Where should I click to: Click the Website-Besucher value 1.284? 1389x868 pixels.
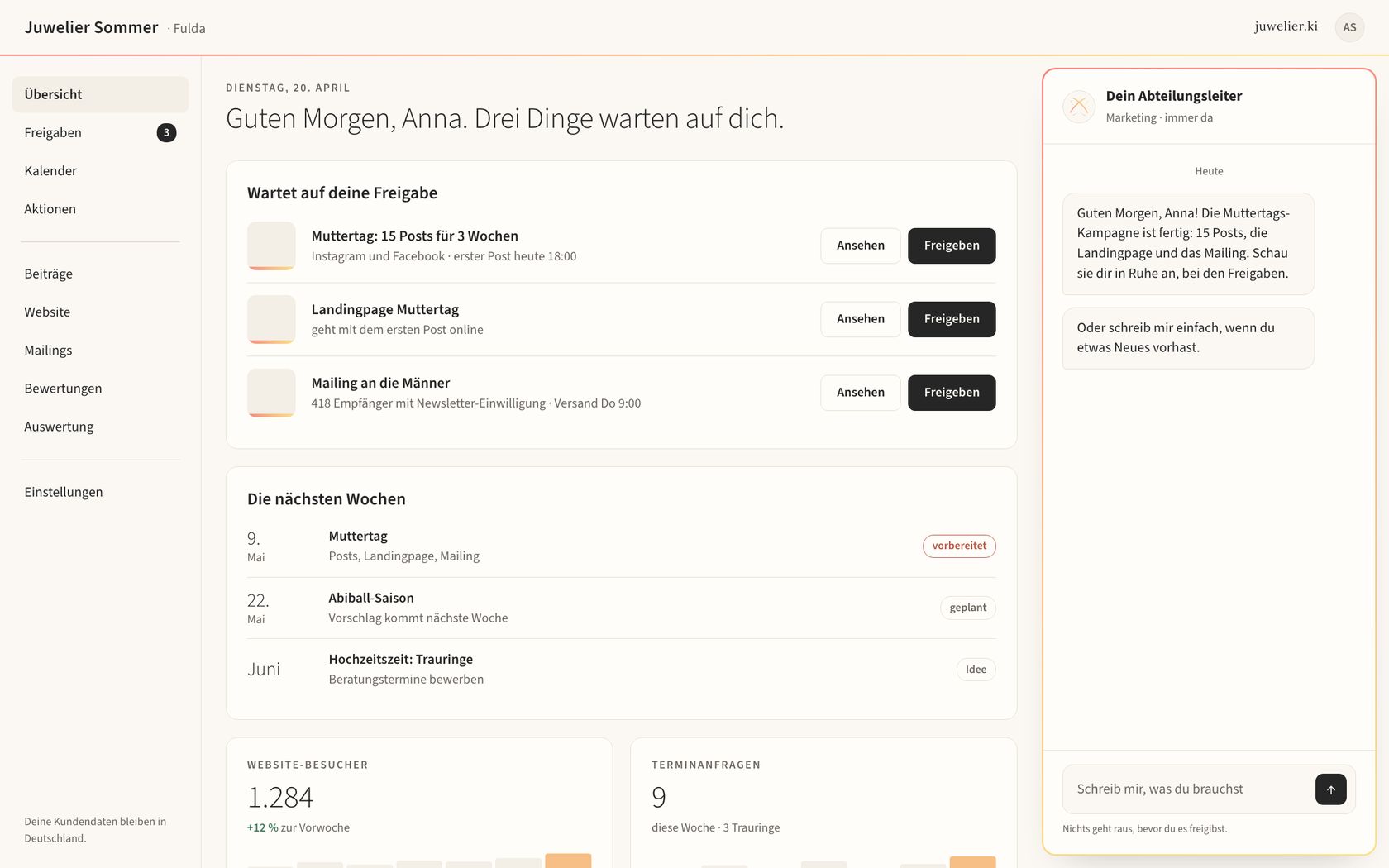pos(280,798)
